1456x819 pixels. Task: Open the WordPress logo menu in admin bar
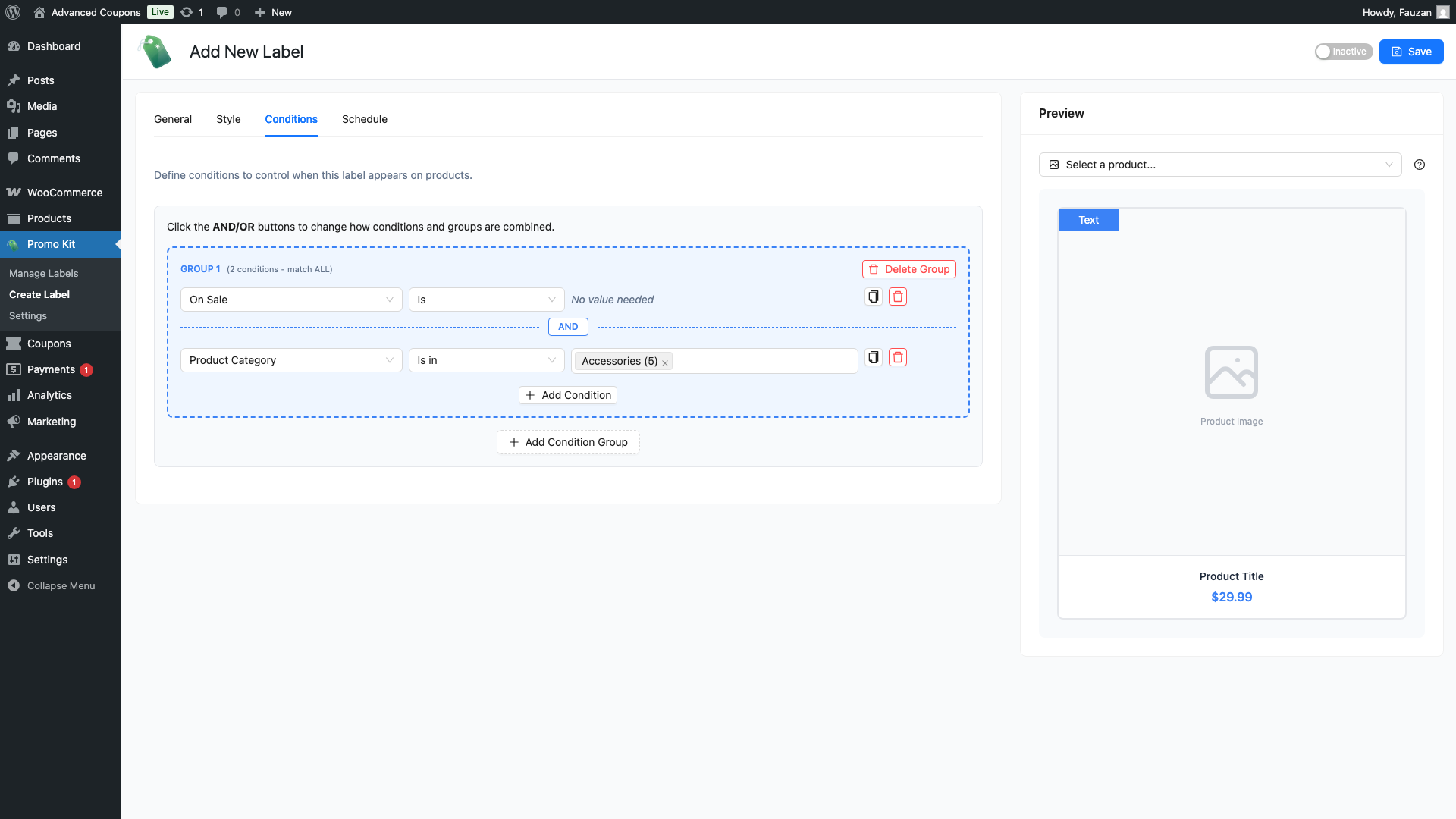pos(12,12)
